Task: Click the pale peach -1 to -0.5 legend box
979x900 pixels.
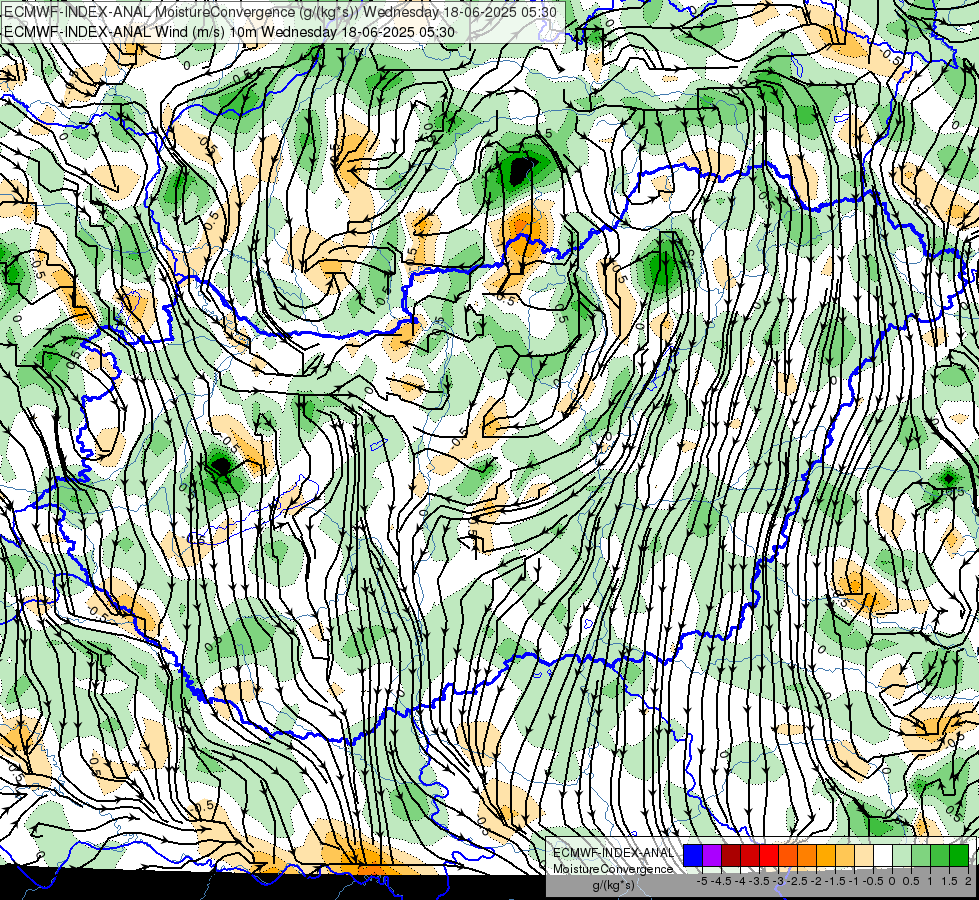Action: (863, 855)
